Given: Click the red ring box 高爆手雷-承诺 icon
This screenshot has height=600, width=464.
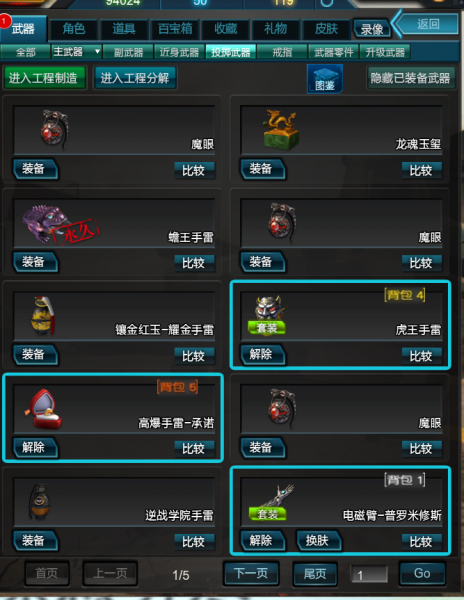Looking at the screenshot, I should point(43,409).
